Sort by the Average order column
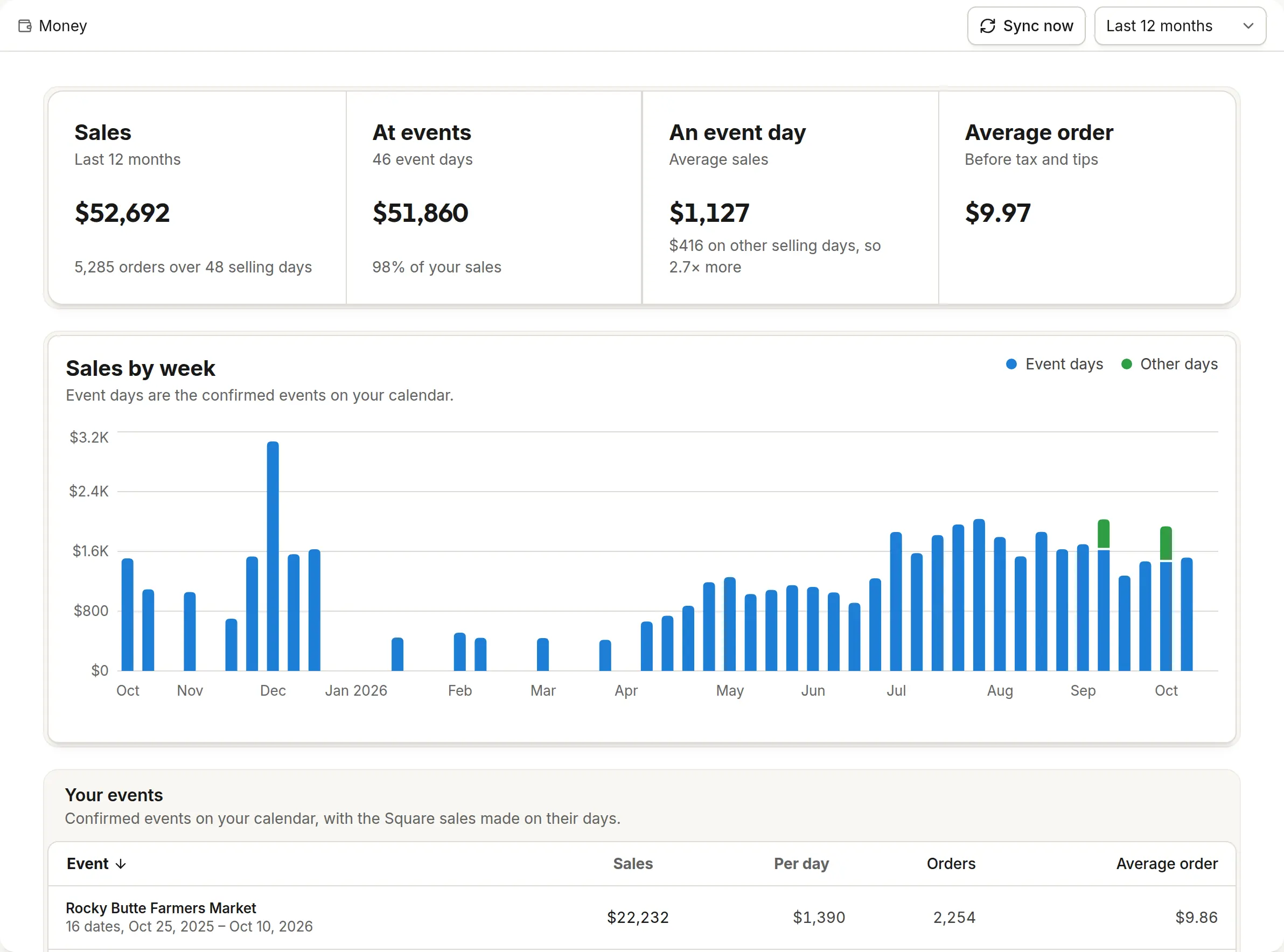The height and width of the screenshot is (952, 1284). pyautogui.click(x=1167, y=863)
